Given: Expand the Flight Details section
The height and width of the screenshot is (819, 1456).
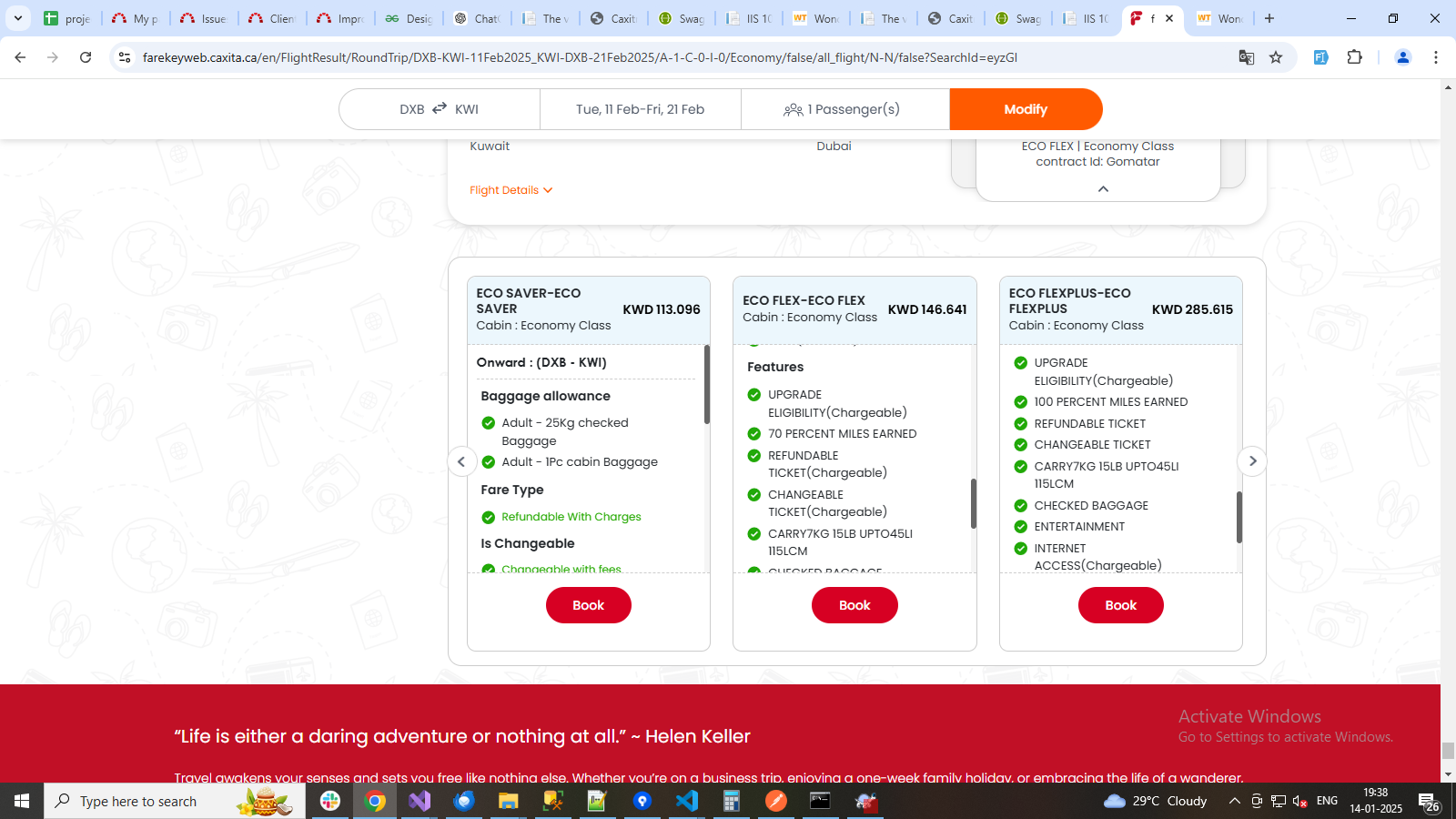Looking at the screenshot, I should pyautogui.click(x=511, y=190).
